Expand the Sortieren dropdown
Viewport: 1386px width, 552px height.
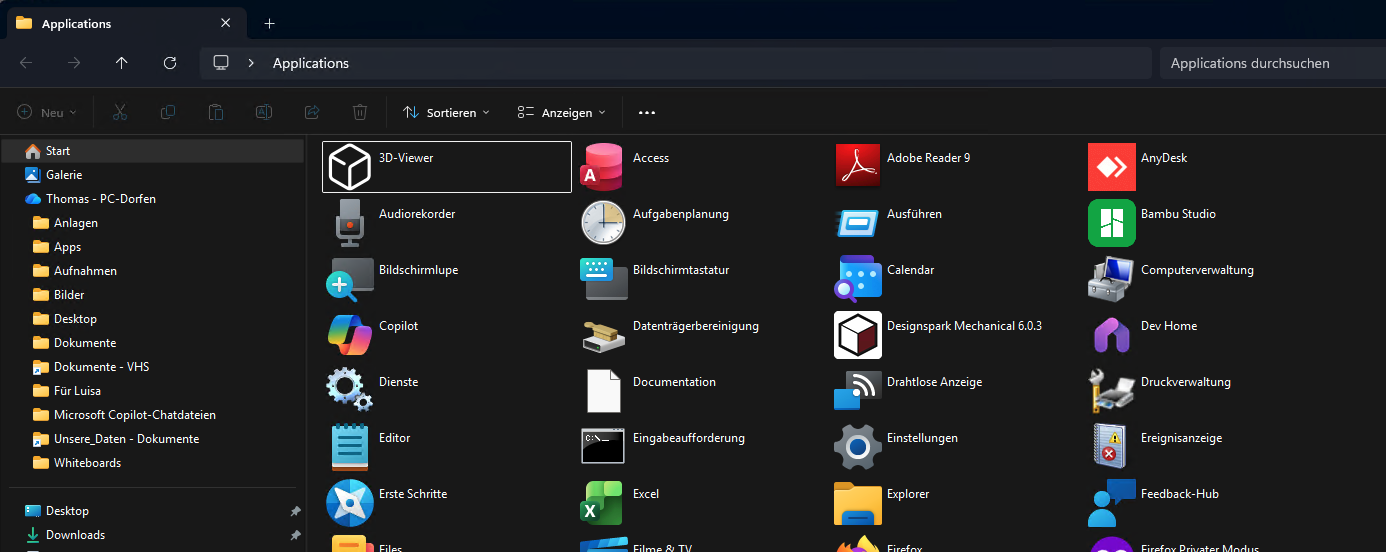tap(446, 113)
